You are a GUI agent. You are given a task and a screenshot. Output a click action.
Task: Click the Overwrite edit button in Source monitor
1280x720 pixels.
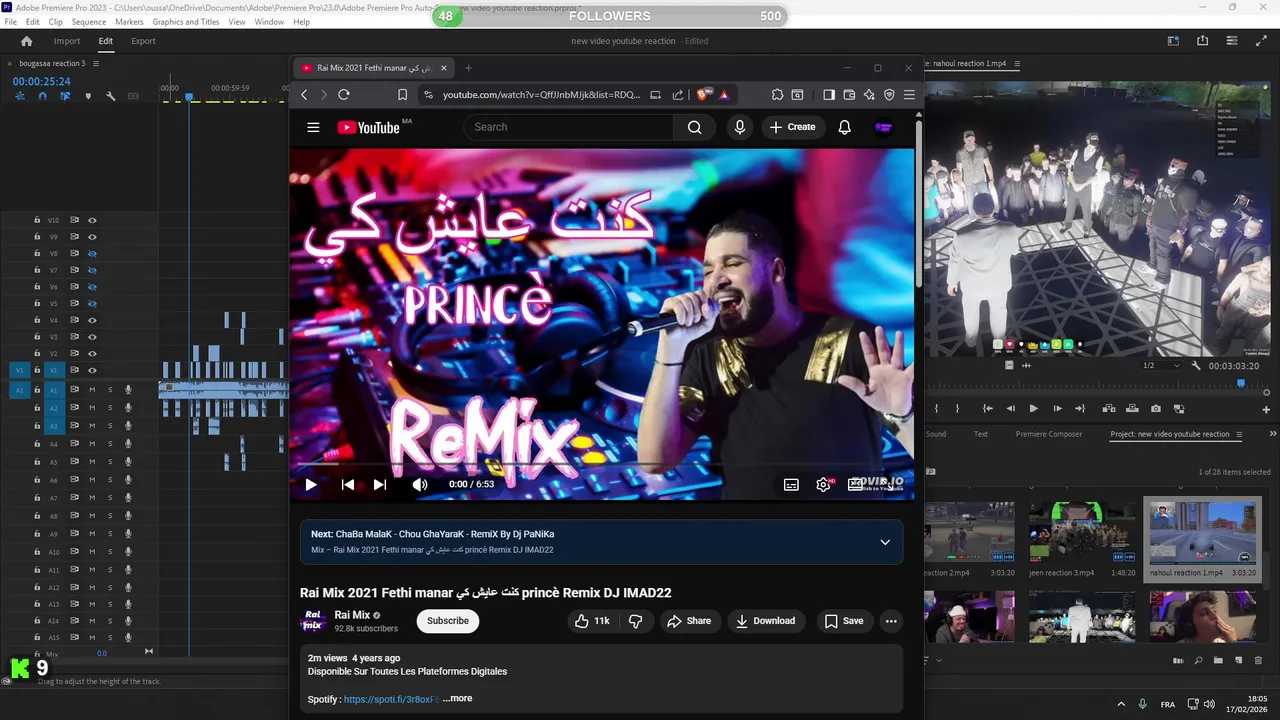(1132, 408)
